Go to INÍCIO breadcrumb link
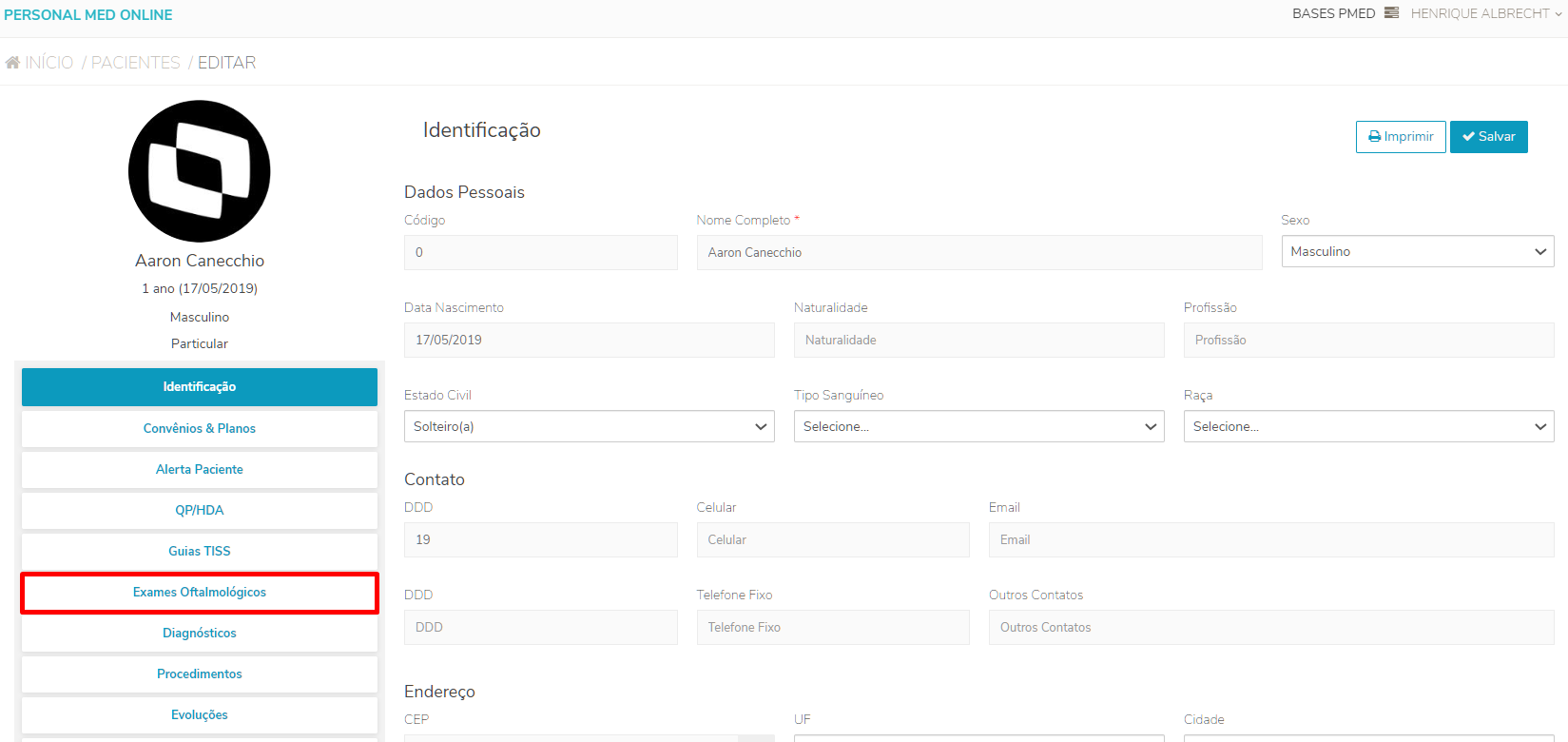 pyautogui.click(x=49, y=63)
